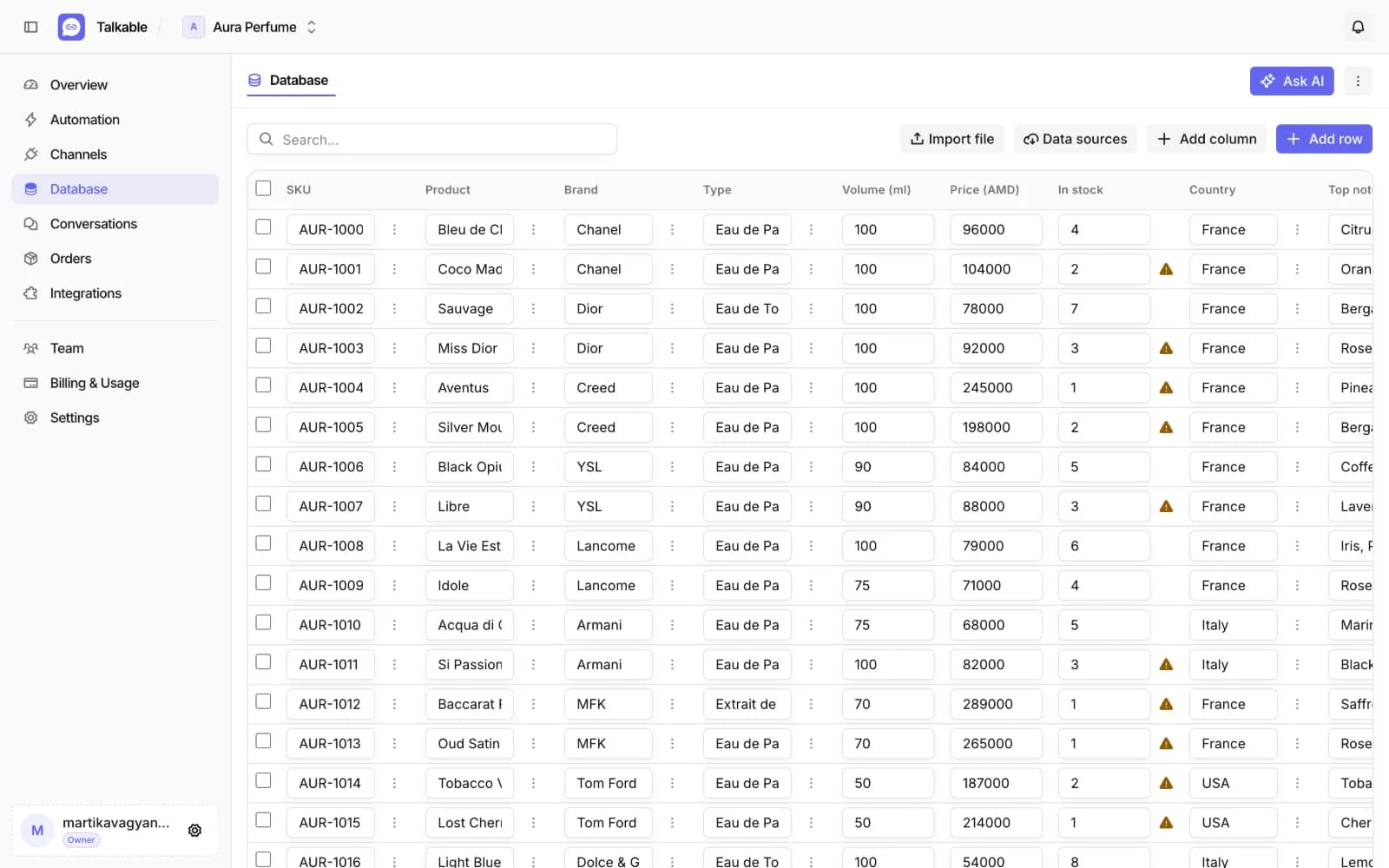This screenshot has width=1389, height=868.
Task: Open Channels in the sidebar
Action: (x=115, y=155)
